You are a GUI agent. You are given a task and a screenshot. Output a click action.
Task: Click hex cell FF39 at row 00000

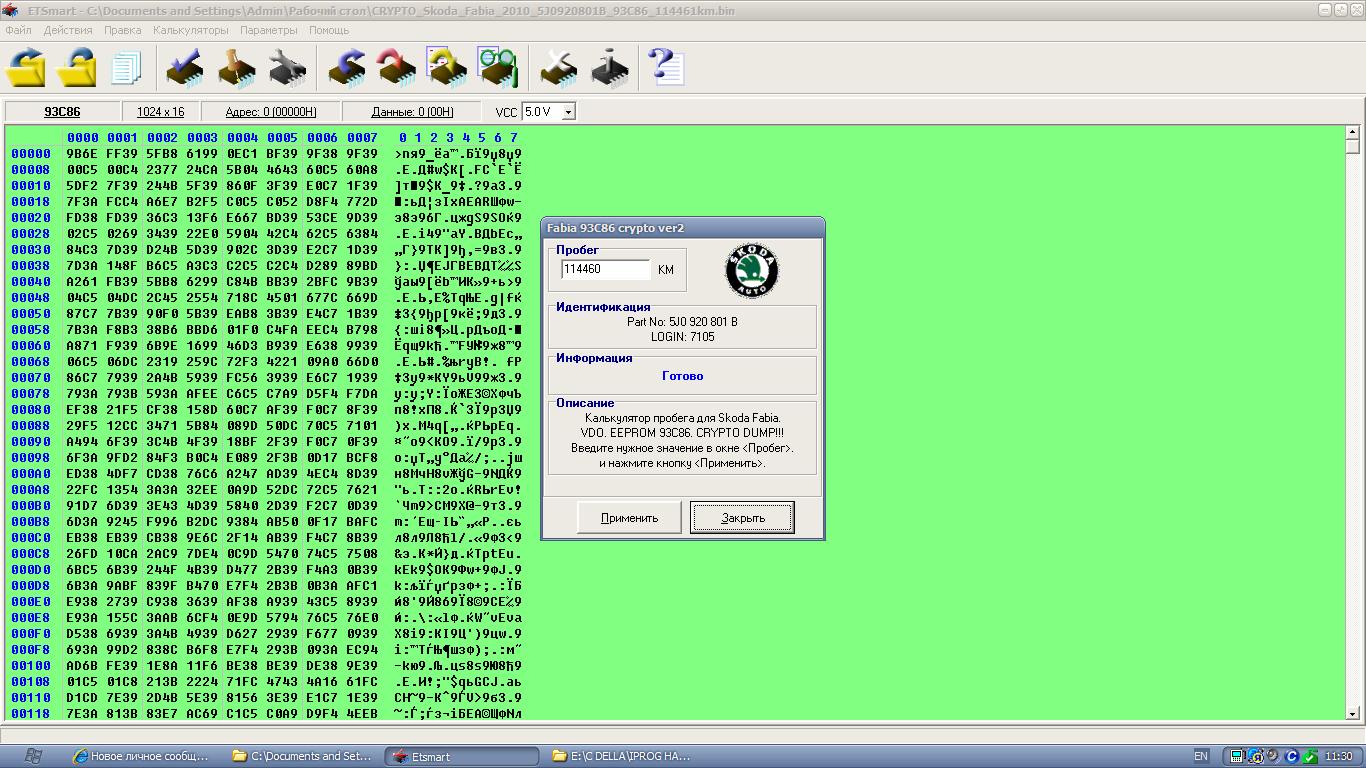click(122, 154)
